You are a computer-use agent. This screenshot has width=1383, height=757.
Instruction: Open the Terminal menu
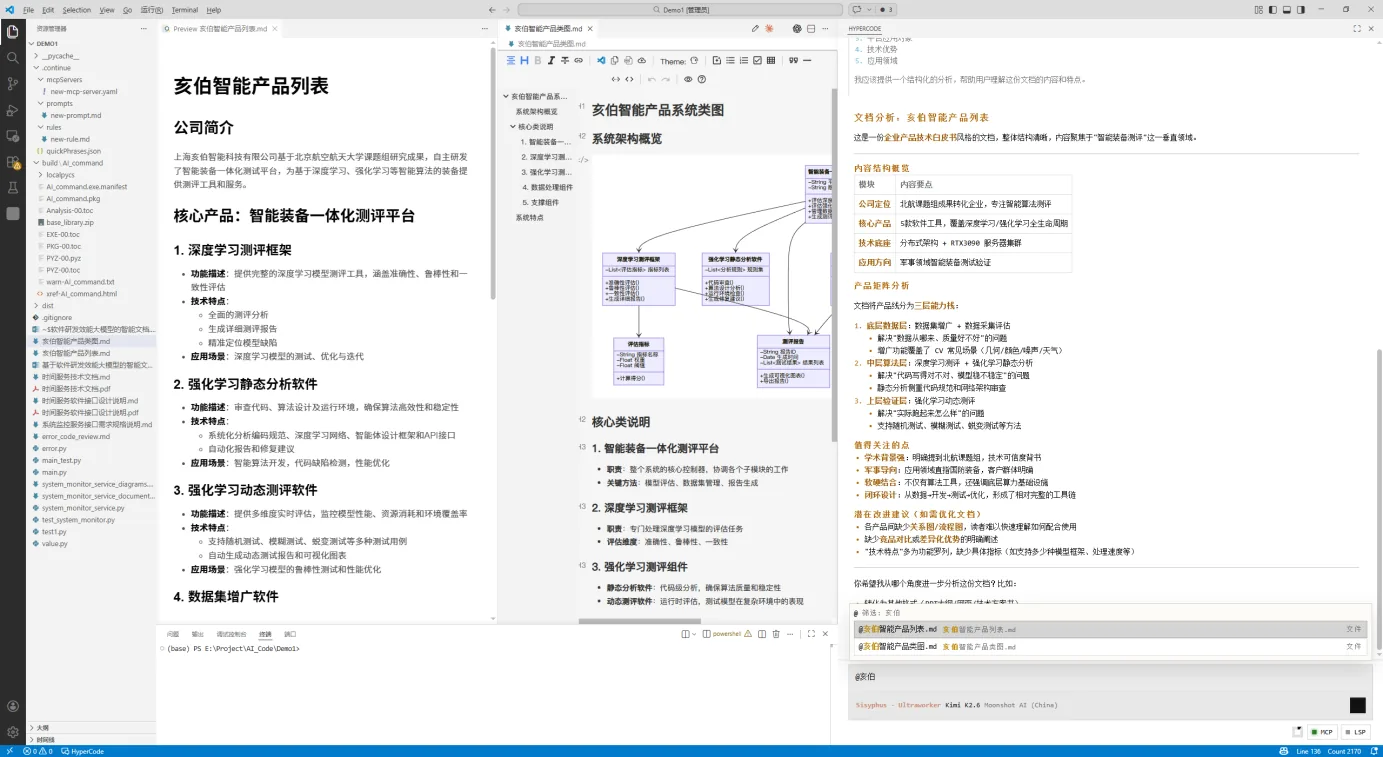tap(184, 9)
